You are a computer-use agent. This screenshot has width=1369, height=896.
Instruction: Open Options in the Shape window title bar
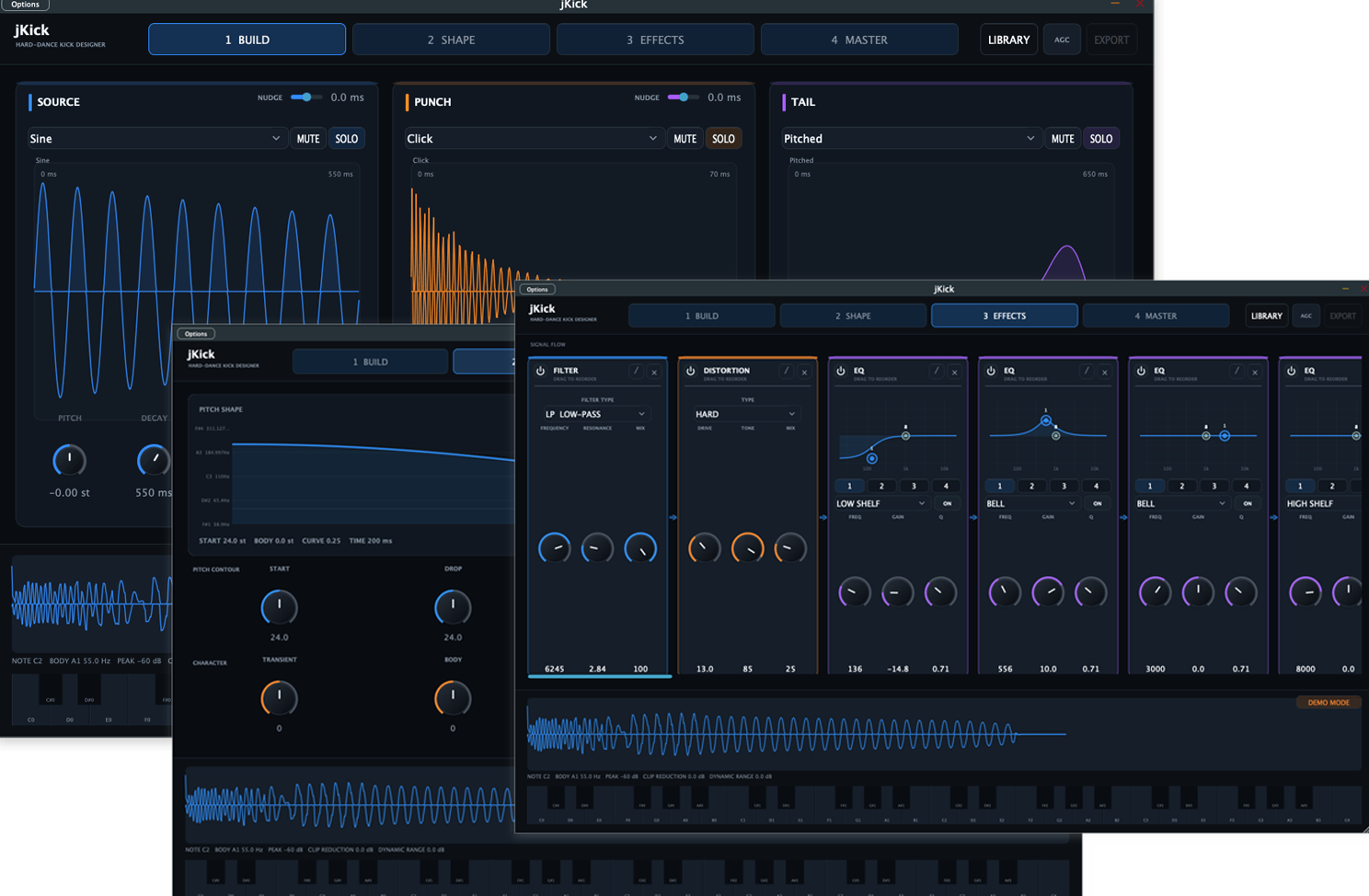tap(196, 334)
